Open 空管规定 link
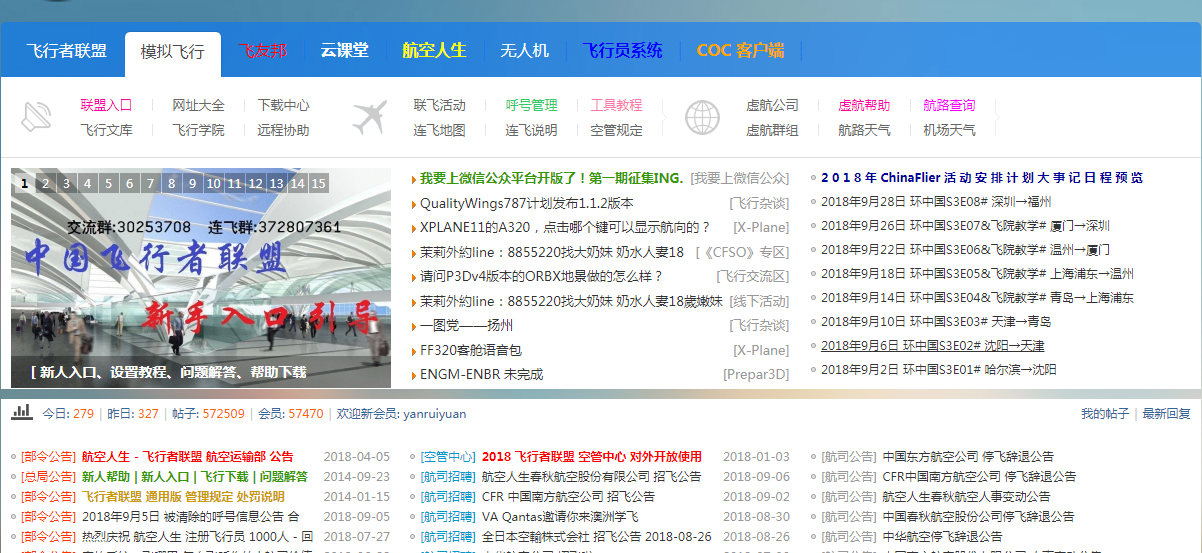 pos(616,130)
